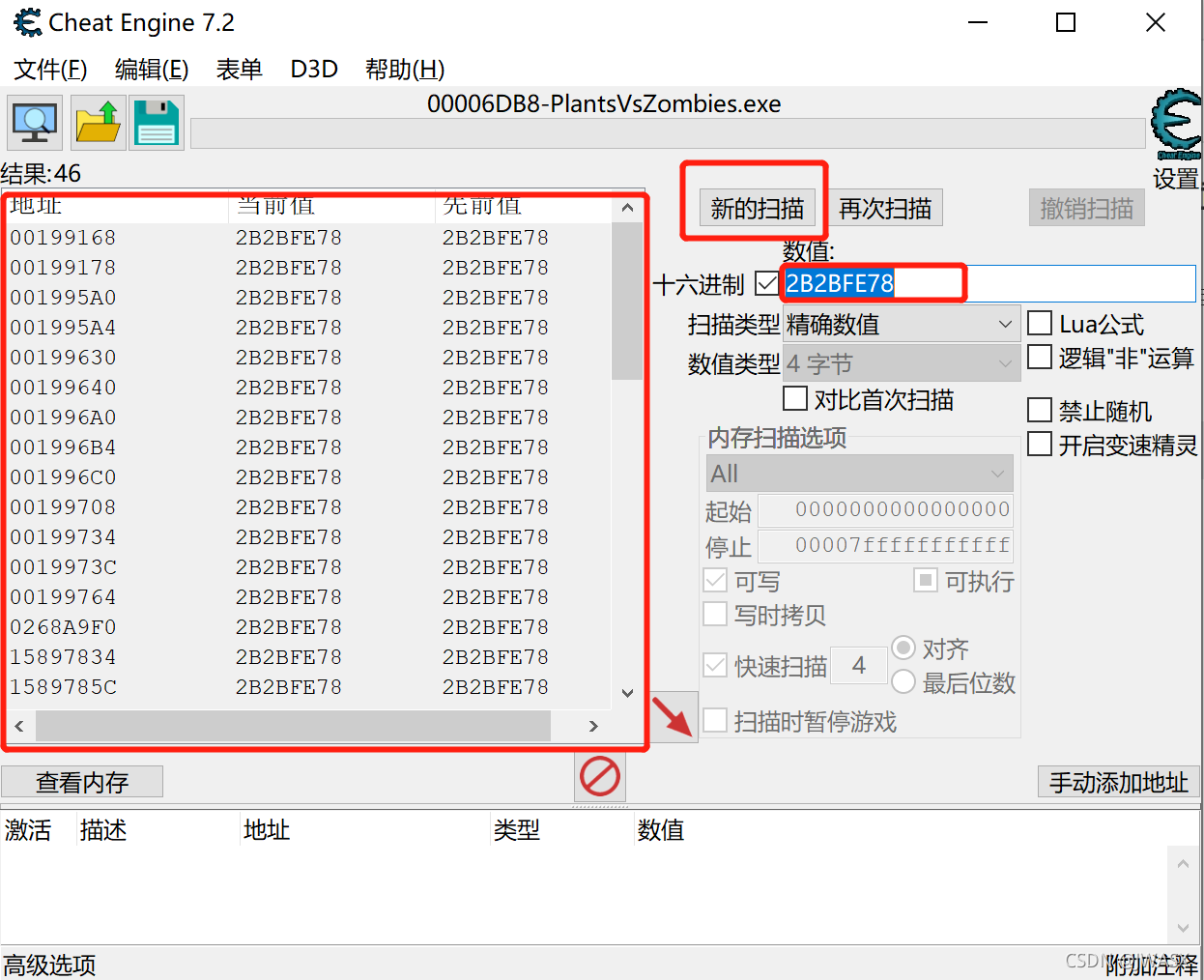Enable 开启变速精灵 speedhack checkbox
The height and width of the screenshot is (980, 1204).
1040,444
